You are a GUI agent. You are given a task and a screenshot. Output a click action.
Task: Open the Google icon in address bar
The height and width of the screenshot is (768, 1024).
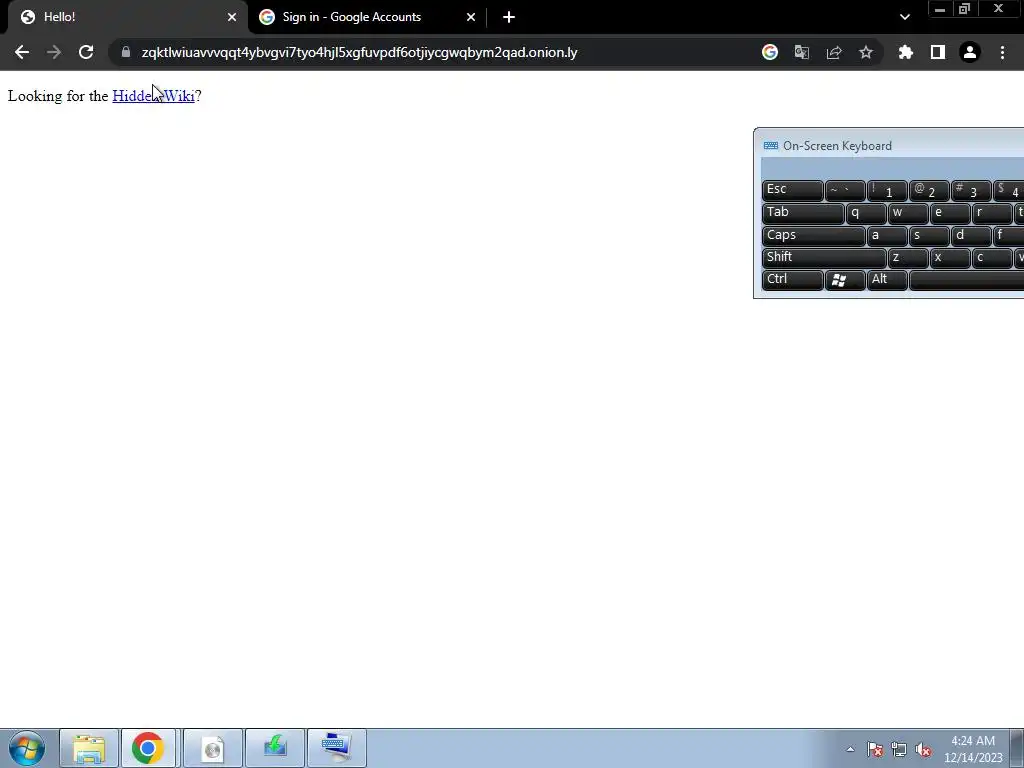coord(770,52)
